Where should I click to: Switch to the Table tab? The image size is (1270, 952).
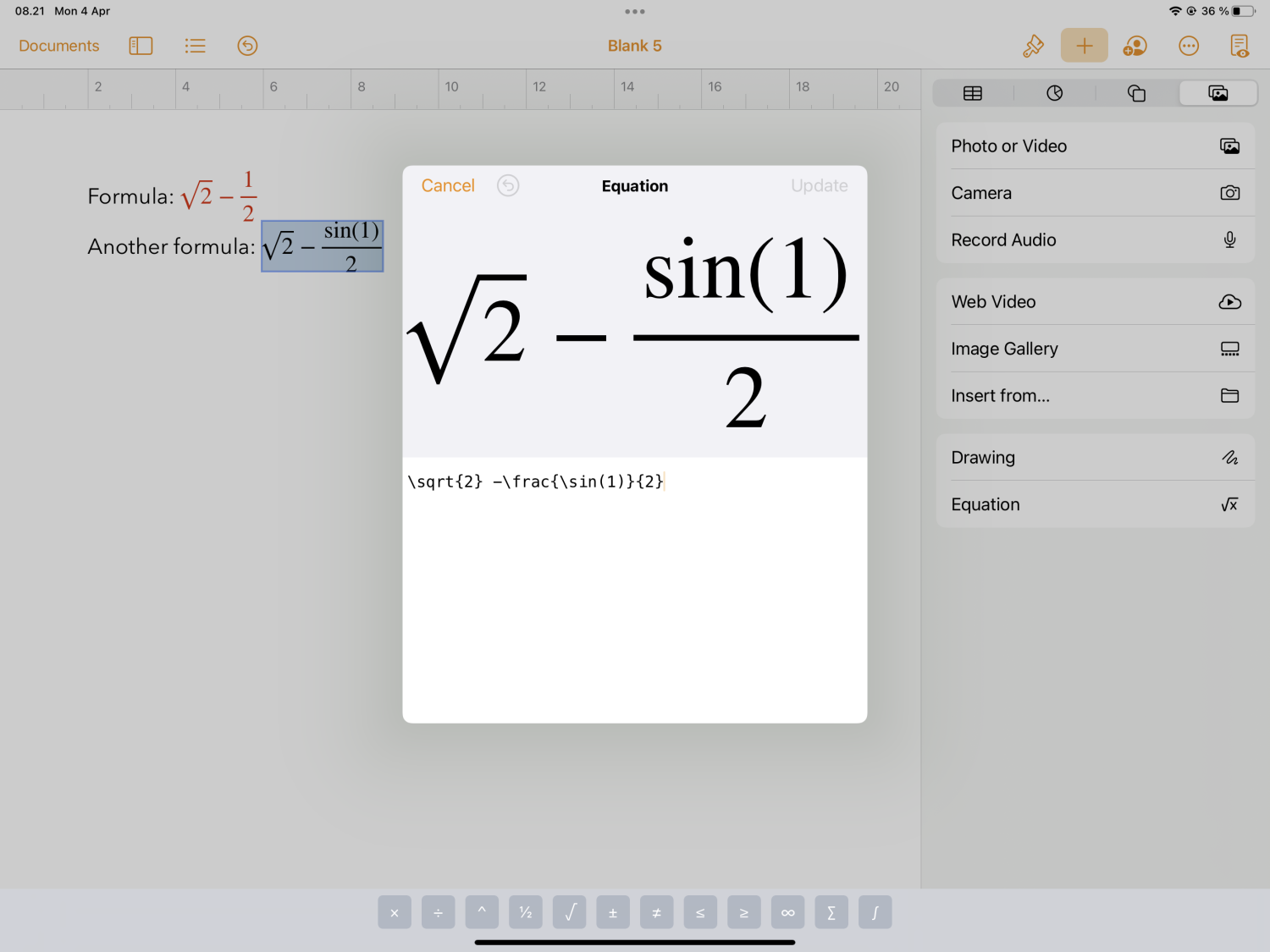coord(972,93)
